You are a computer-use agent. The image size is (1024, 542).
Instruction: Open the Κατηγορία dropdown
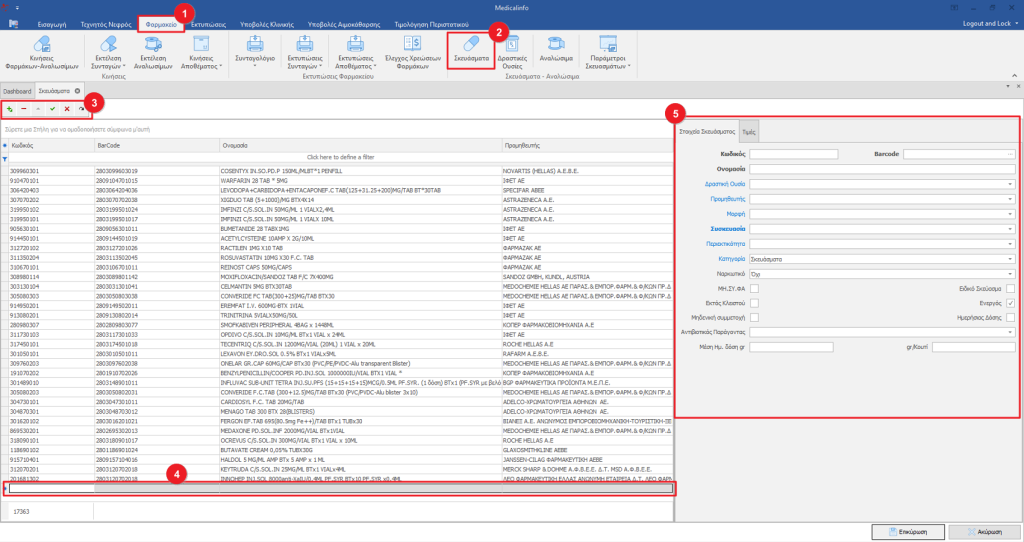click(1010, 258)
